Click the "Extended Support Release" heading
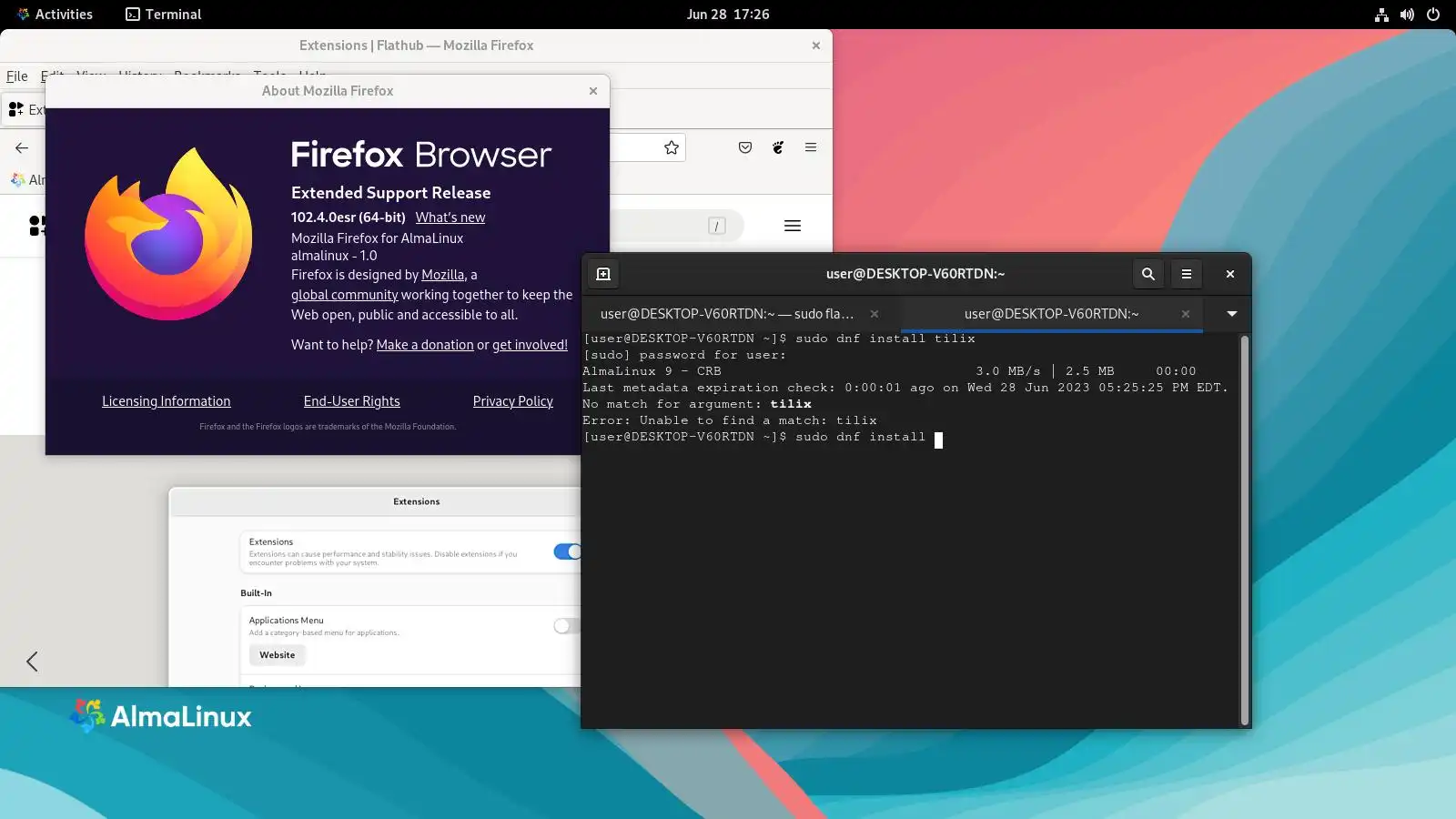The width and height of the screenshot is (1456, 819). coord(390,193)
